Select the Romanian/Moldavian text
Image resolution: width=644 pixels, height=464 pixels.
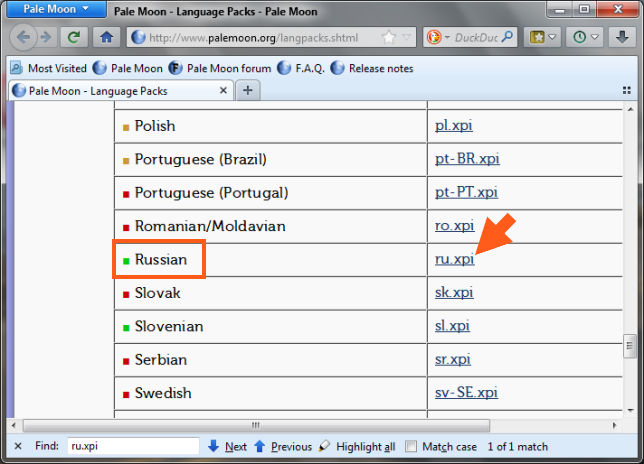click(210, 226)
